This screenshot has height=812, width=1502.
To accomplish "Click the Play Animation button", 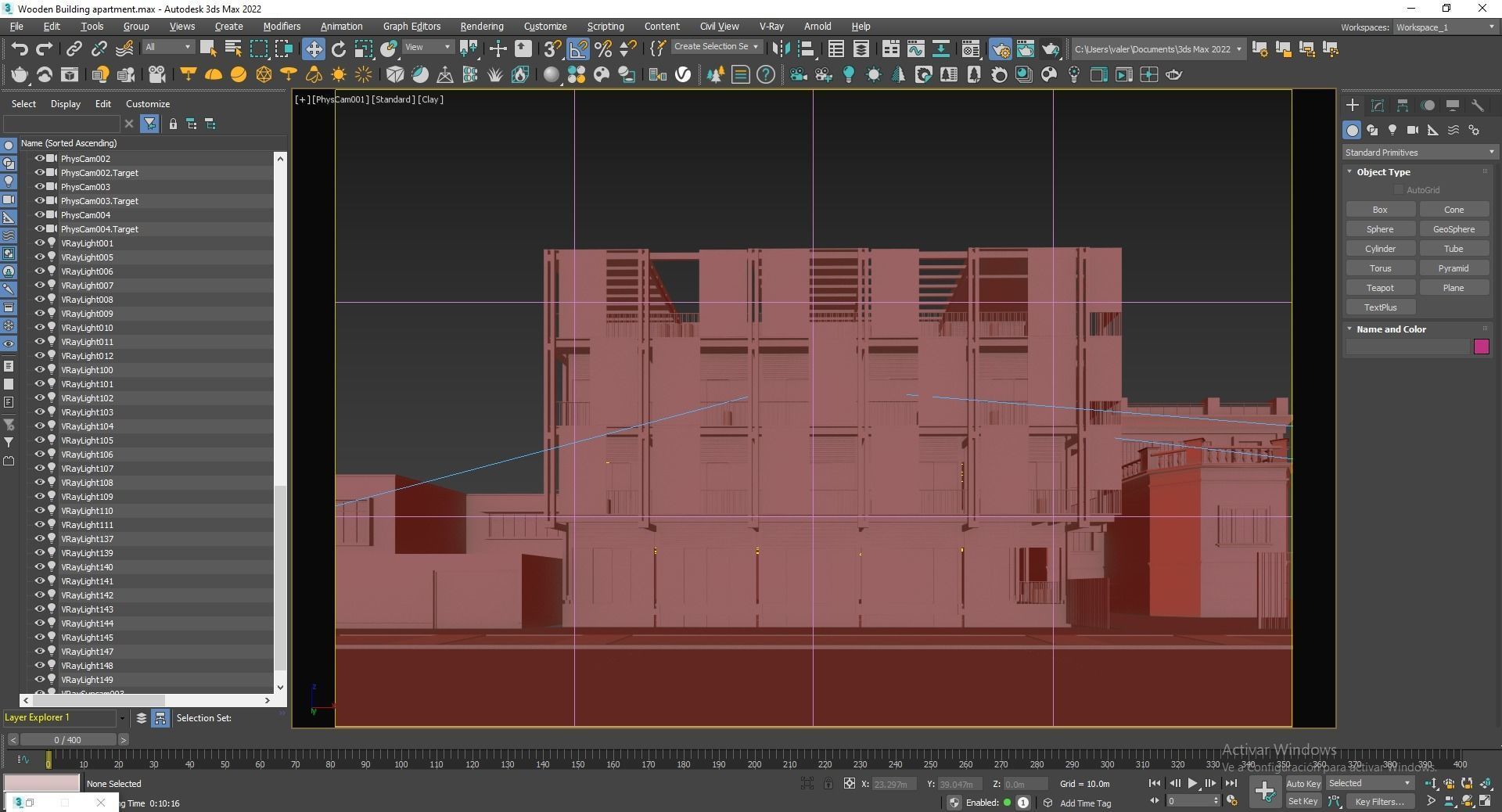I will [1192, 783].
